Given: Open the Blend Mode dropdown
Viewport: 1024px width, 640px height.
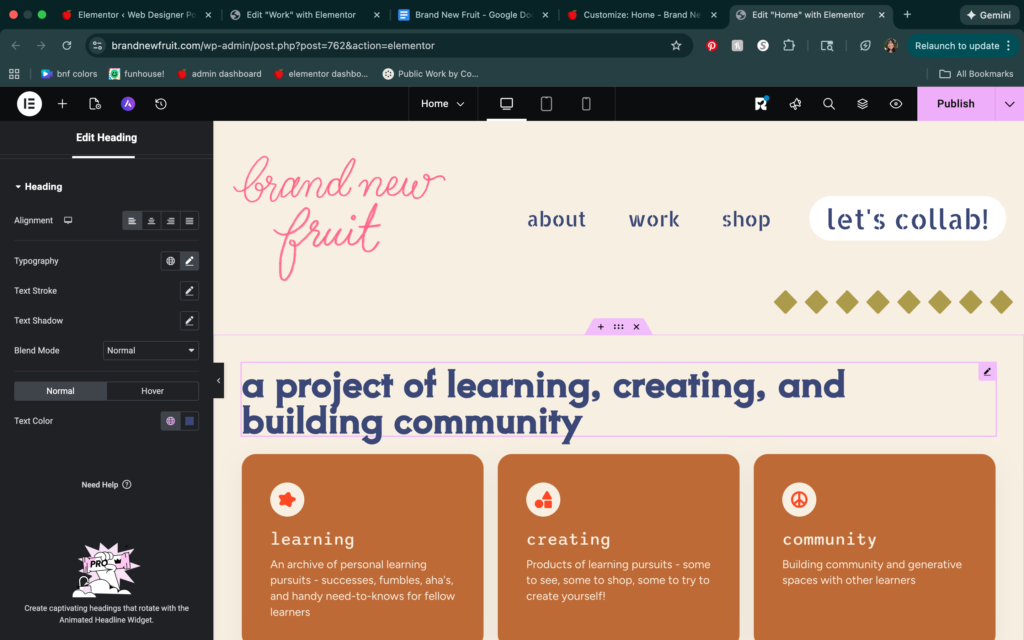Looking at the screenshot, I should pos(151,351).
